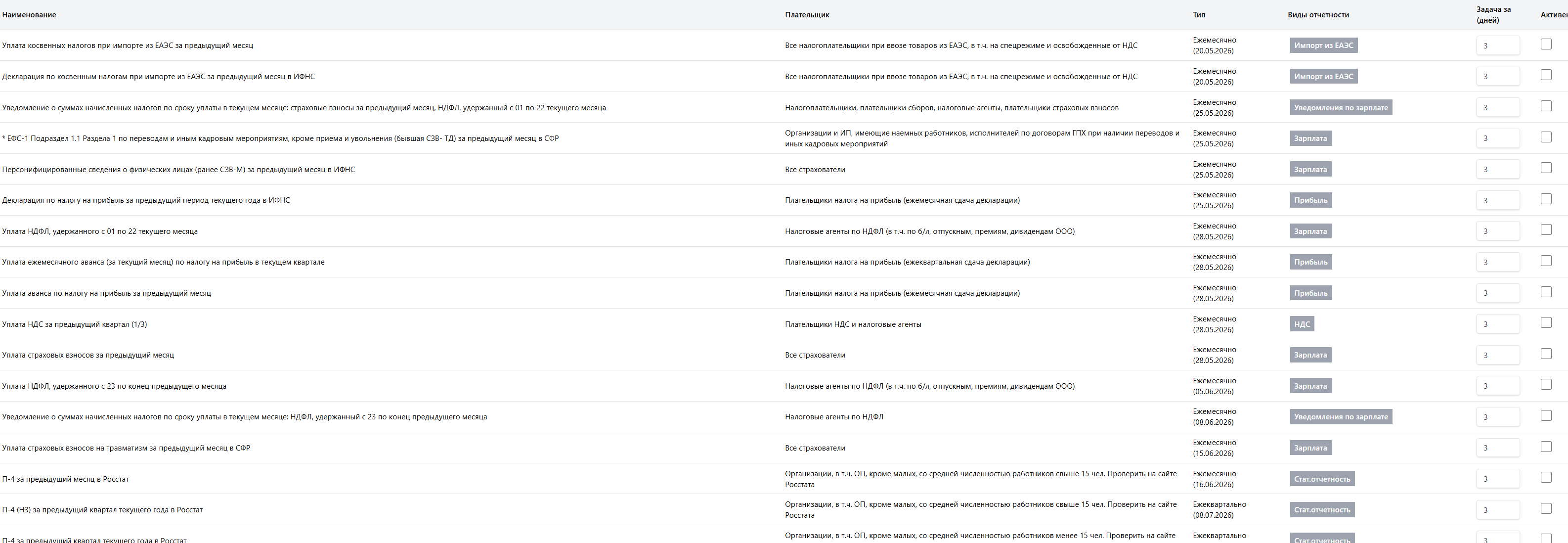The image size is (1568, 543).
Task: Click the Наименование column header
Action: point(29,15)
